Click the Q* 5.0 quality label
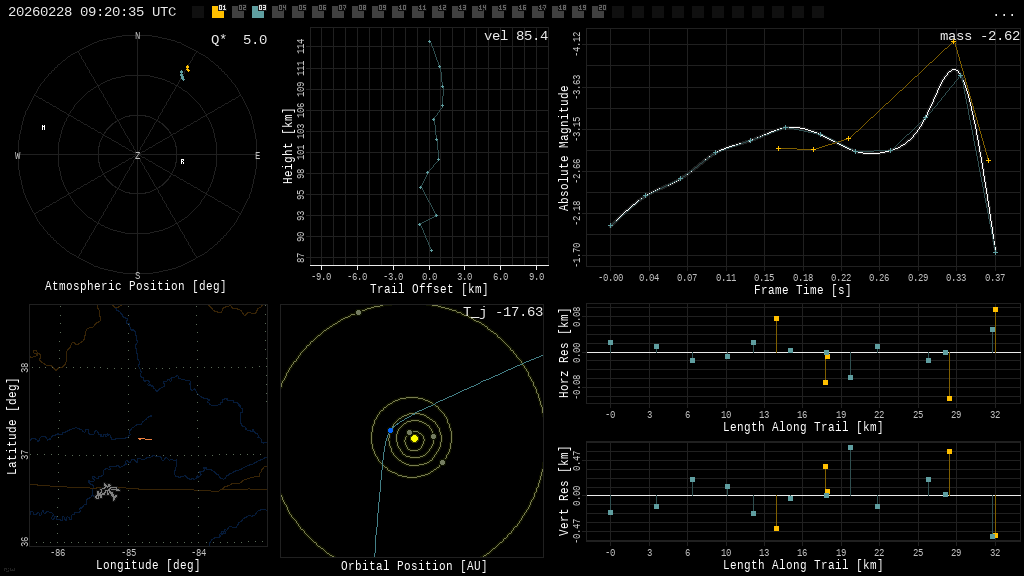The height and width of the screenshot is (576, 1024). pos(238,40)
